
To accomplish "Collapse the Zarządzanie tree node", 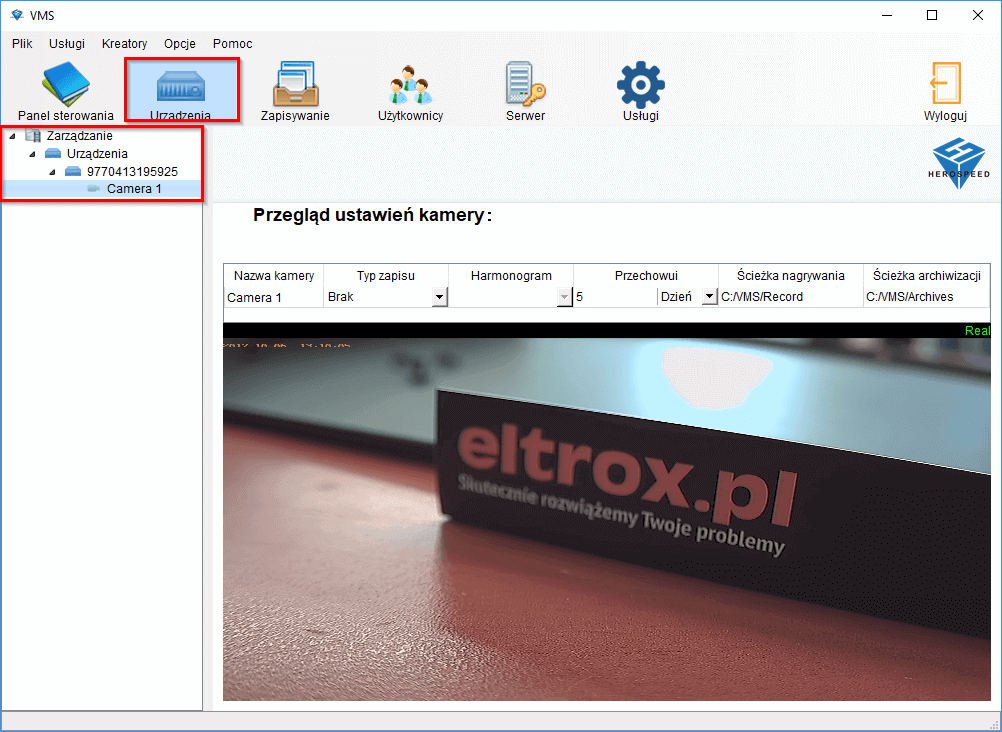I will click(x=13, y=135).
